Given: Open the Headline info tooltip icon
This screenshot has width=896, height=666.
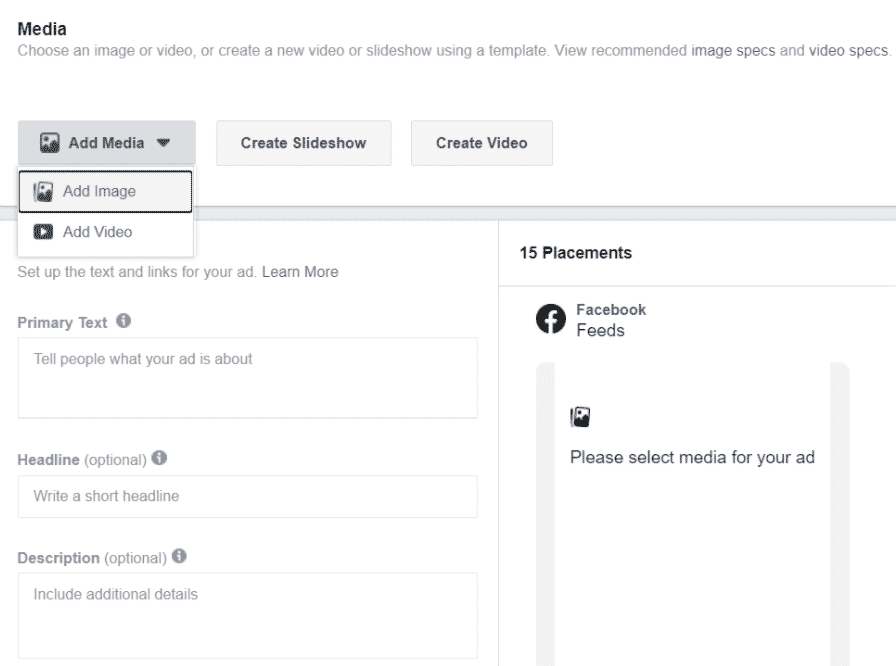Looking at the screenshot, I should [159, 458].
